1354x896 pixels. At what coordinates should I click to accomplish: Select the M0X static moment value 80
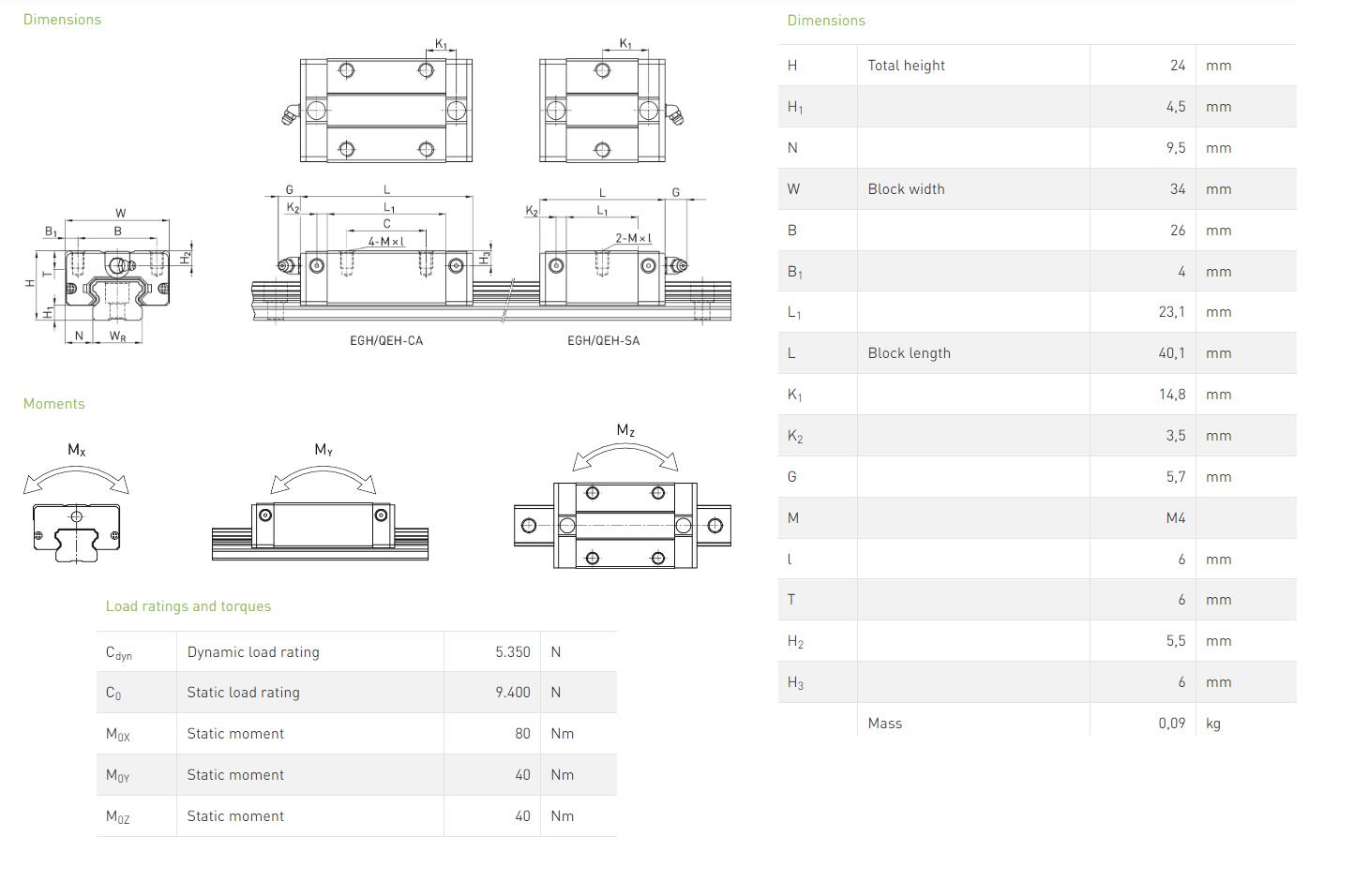point(522,734)
